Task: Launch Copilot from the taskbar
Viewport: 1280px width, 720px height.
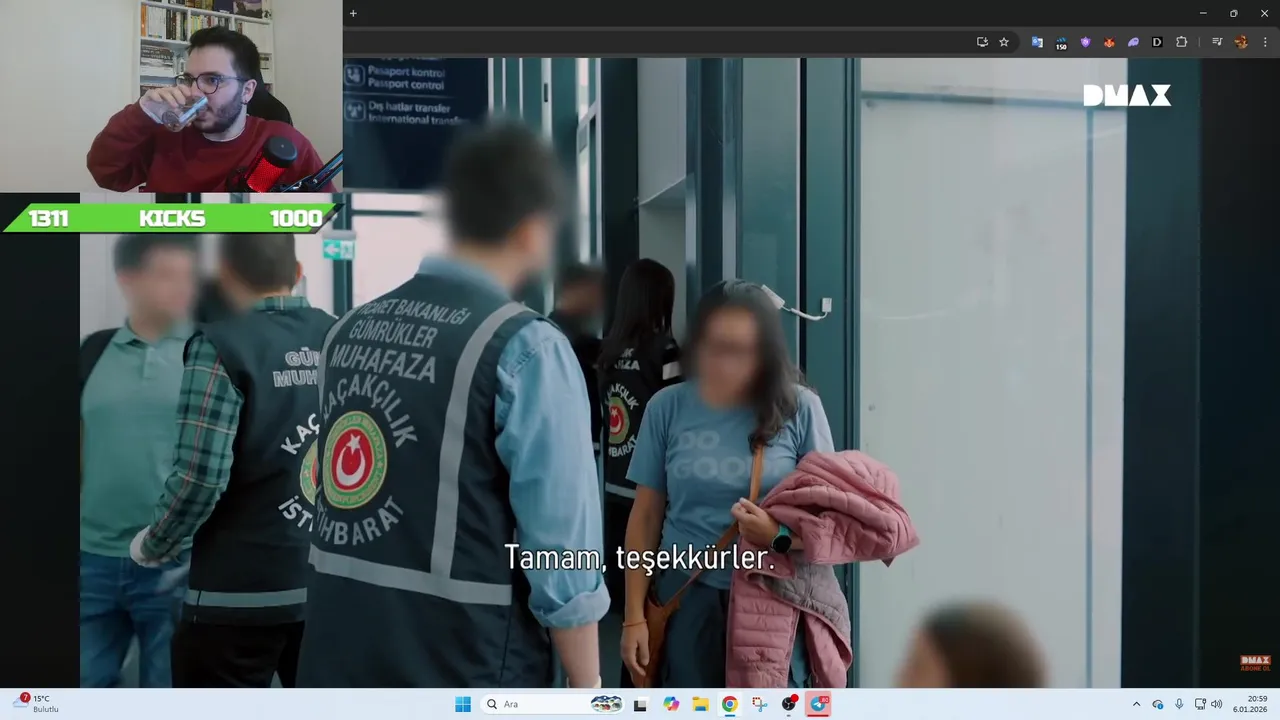Action: pyautogui.click(x=671, y=704)
